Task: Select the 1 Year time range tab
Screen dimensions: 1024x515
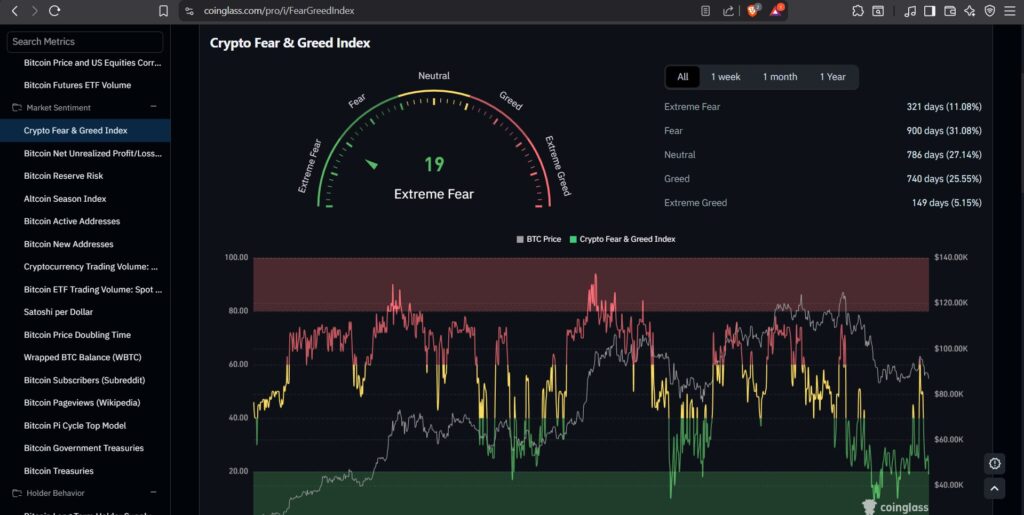Action: [x=832, y=77]
